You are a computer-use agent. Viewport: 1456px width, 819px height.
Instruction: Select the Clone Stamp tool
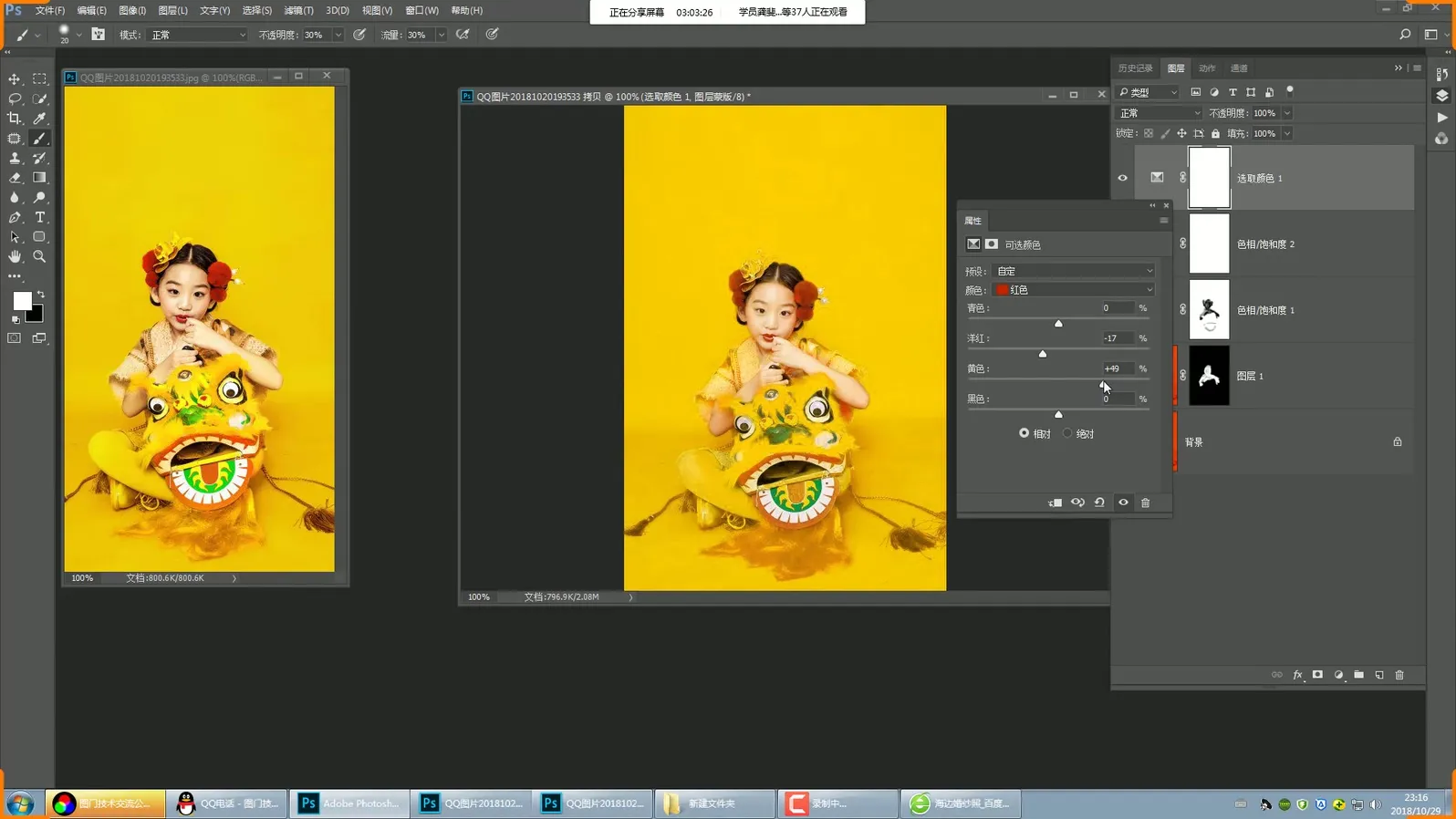coord(15,159)
